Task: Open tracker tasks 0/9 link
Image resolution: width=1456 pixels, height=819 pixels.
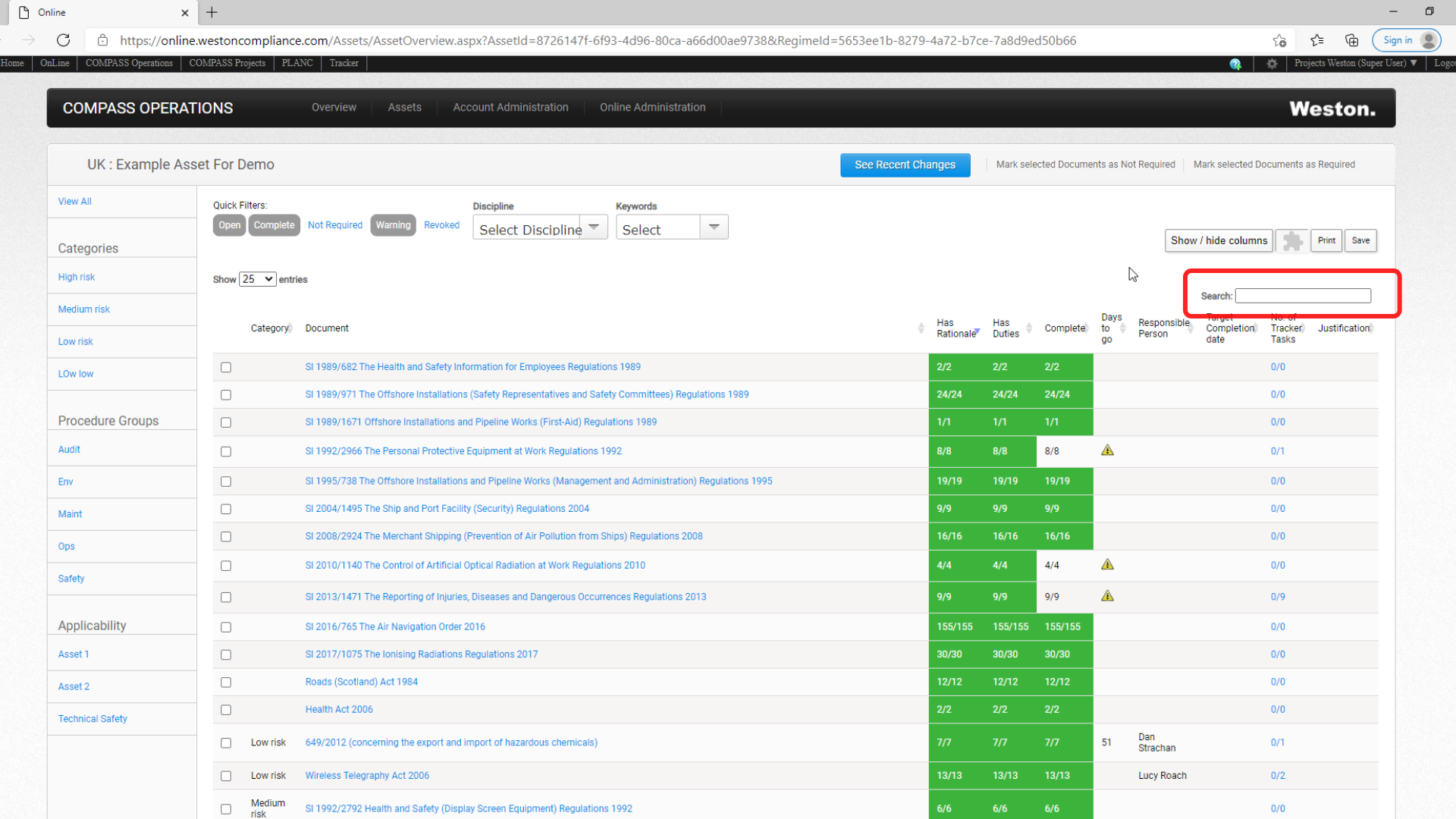Action: pos(1278,597)
